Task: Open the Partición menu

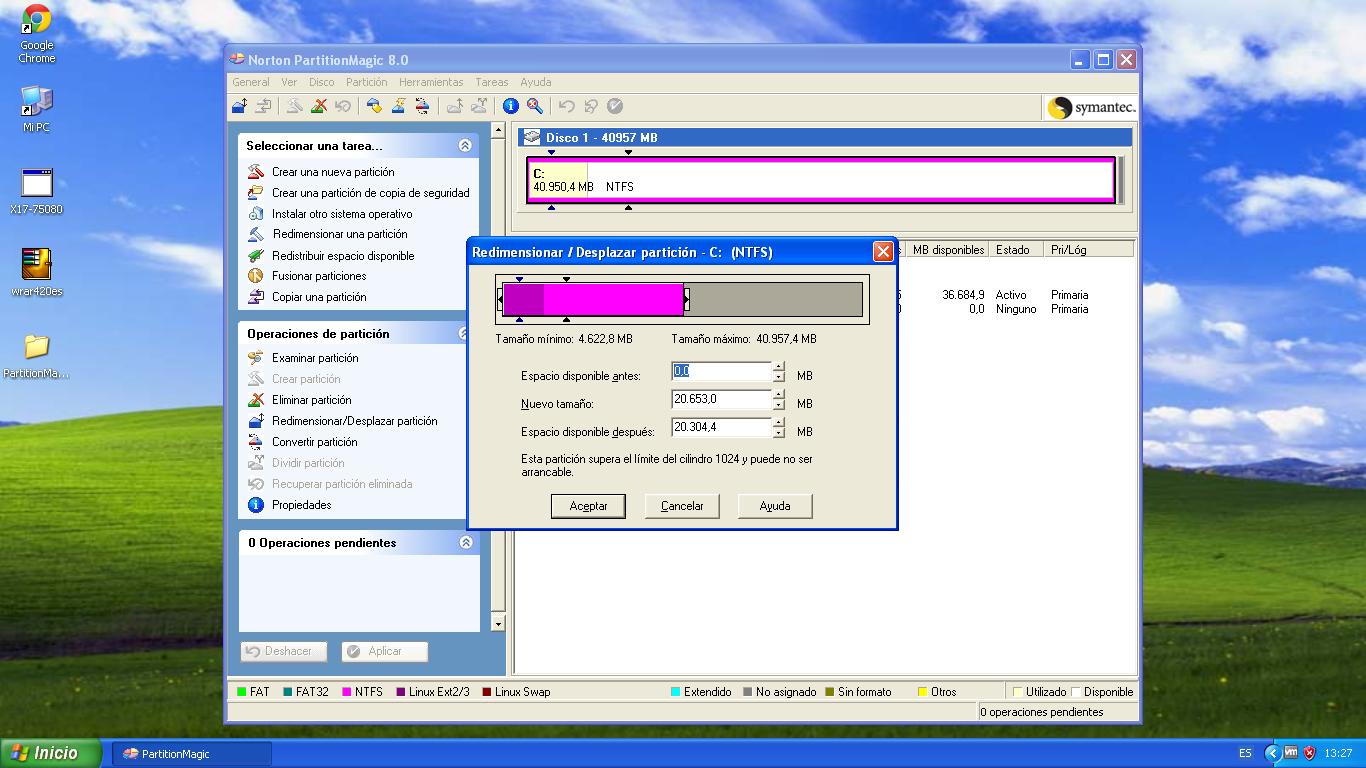Action: (x=366, y=81)
